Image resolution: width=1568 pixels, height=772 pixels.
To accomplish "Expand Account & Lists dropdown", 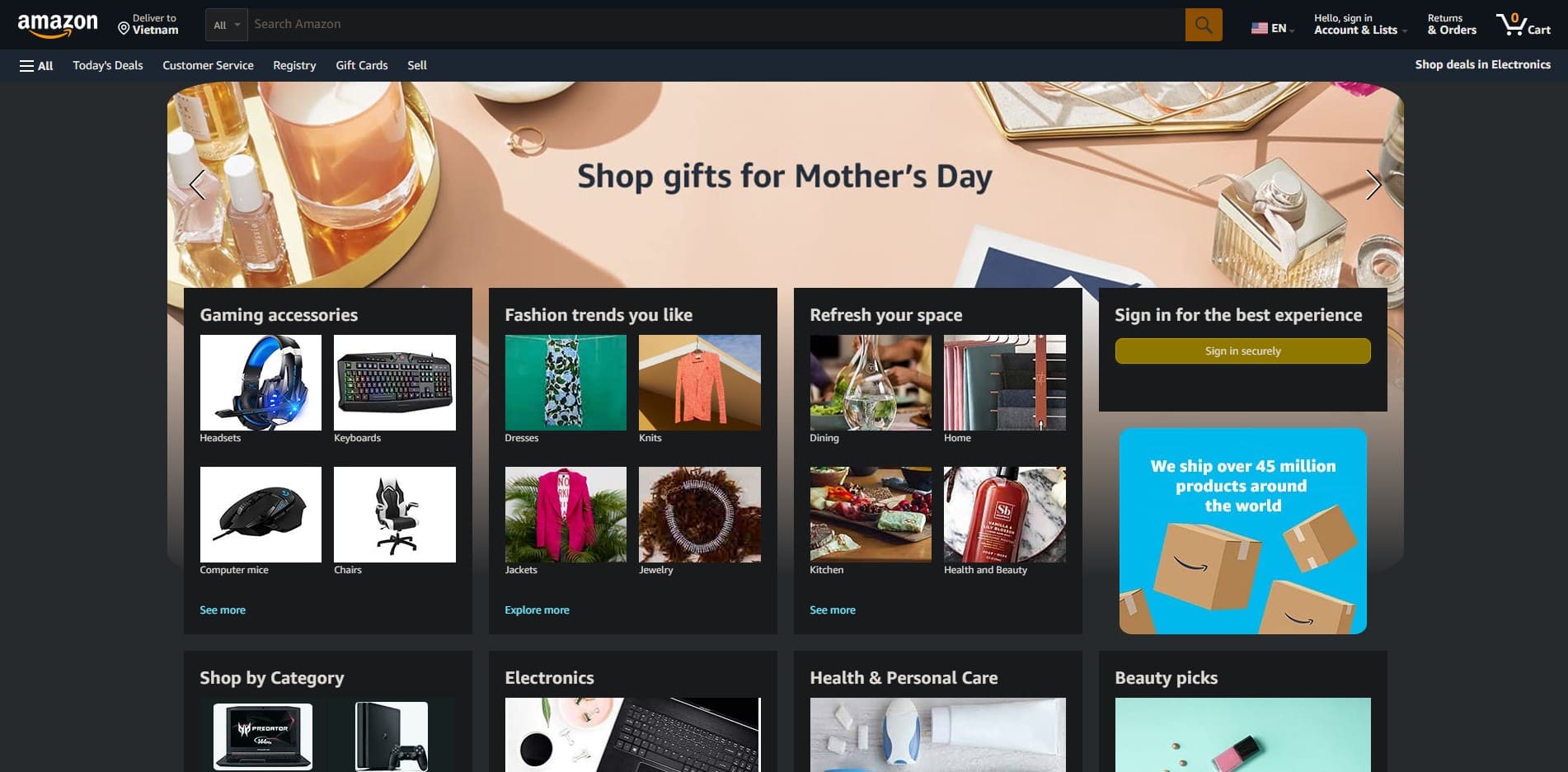I will tap(1360, 25).
